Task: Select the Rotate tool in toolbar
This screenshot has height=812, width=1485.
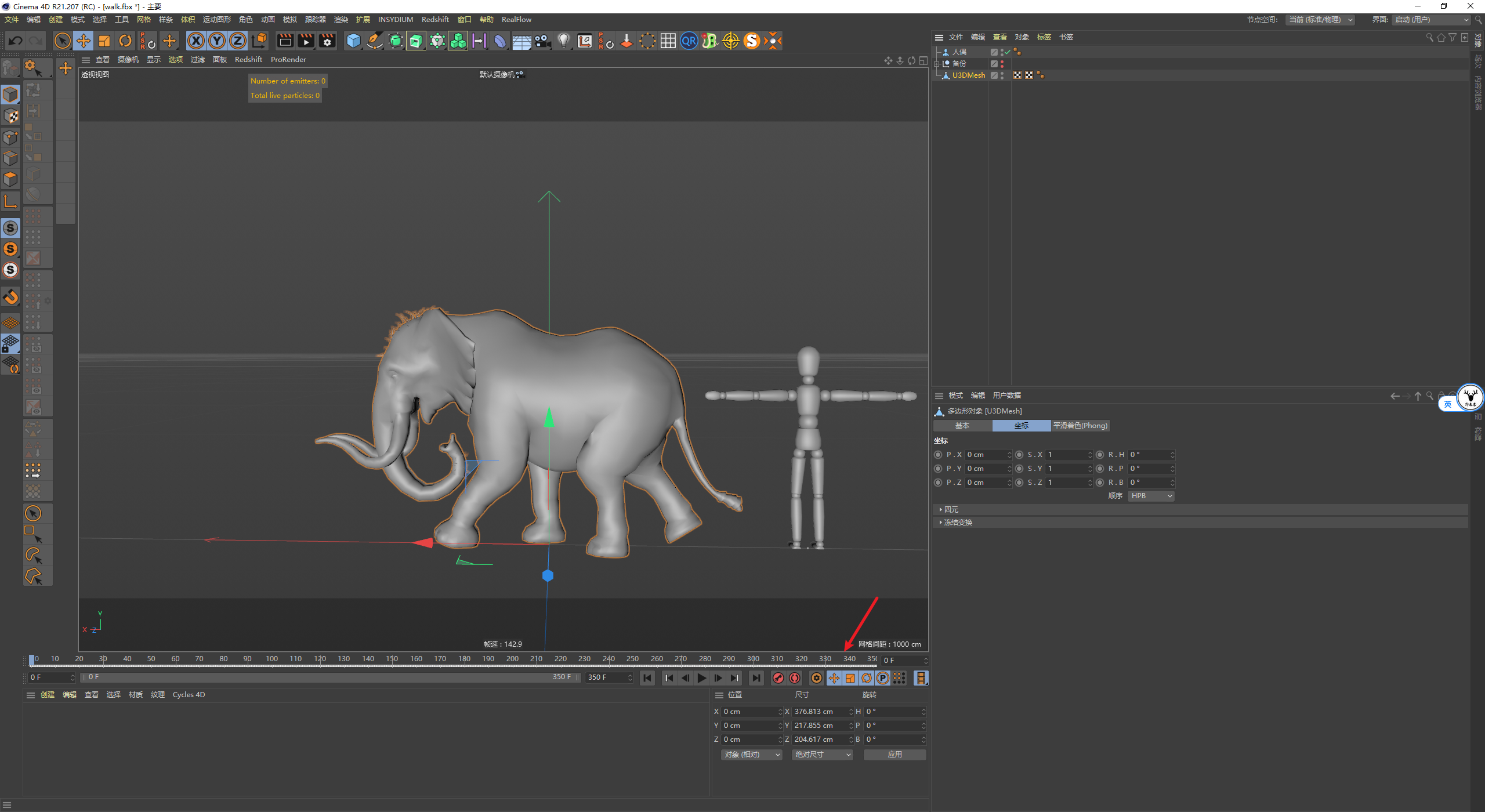Action: pos(125,41)
